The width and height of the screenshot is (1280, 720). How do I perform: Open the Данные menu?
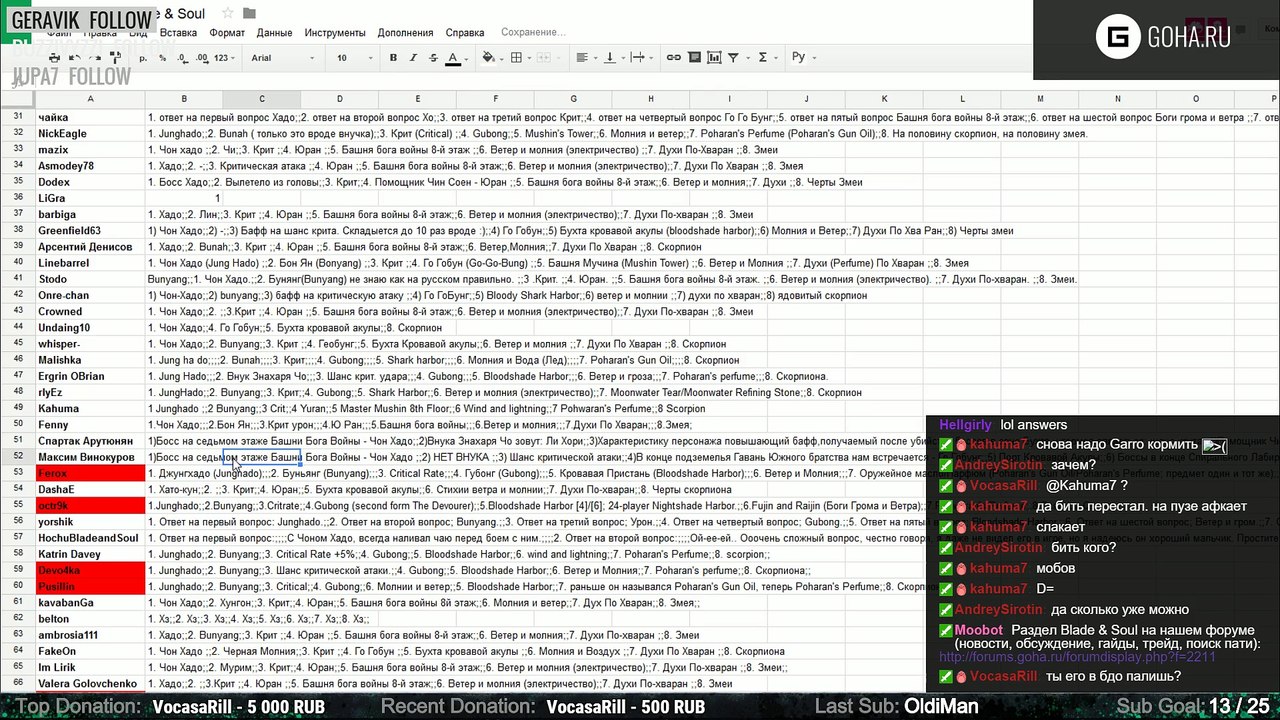pyautogui.click(x=274, y=32)
